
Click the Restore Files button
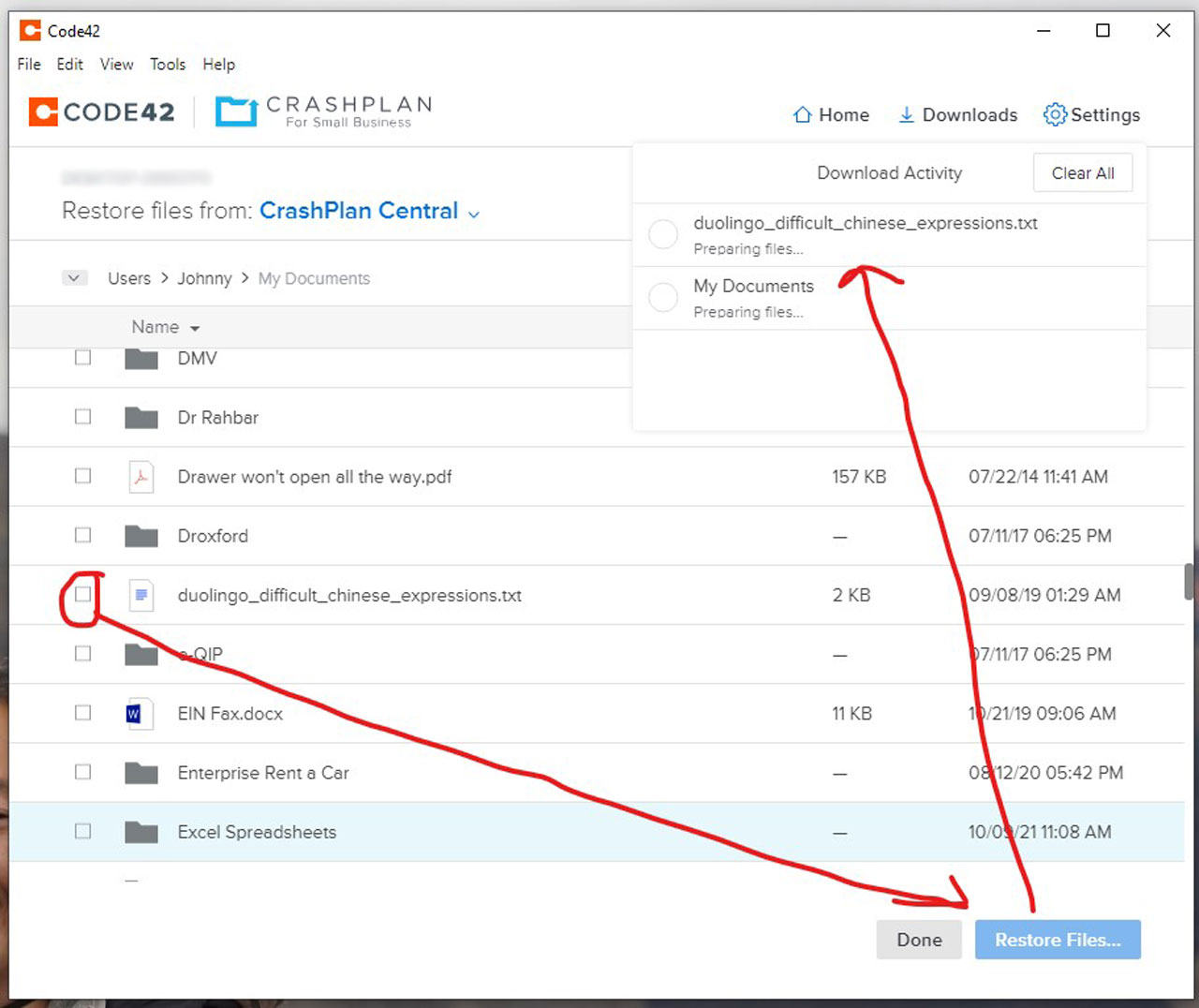click(x=1058, y=940)
